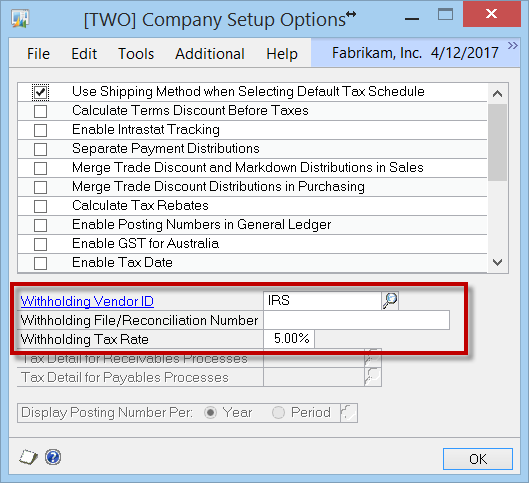The width and height of the screenshot is (529, 483).
Task: Open the Withholding Vendor ID lookup magnifier
Action: [390, 301]
